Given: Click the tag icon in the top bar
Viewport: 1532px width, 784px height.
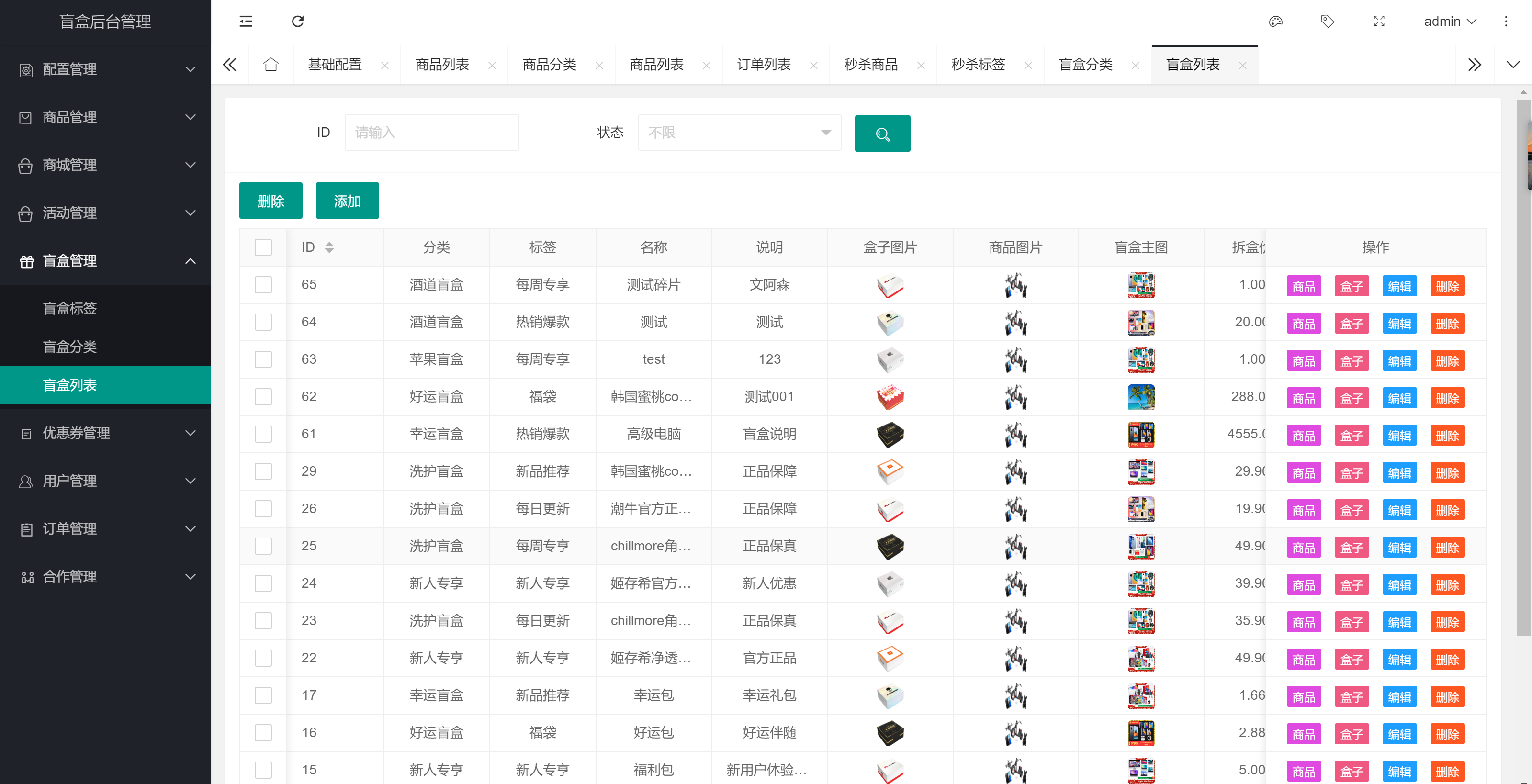Looking at the screenshot, I should tap(1327, 22).
